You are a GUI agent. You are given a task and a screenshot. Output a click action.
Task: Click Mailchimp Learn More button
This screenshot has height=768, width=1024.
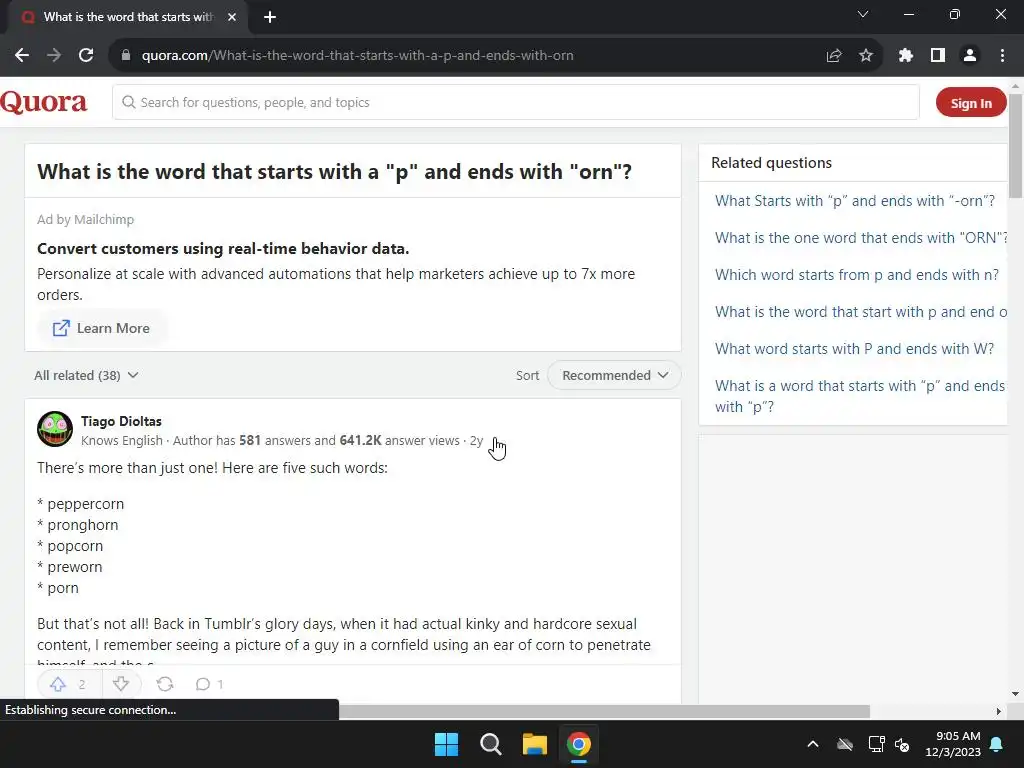point(102,328)
